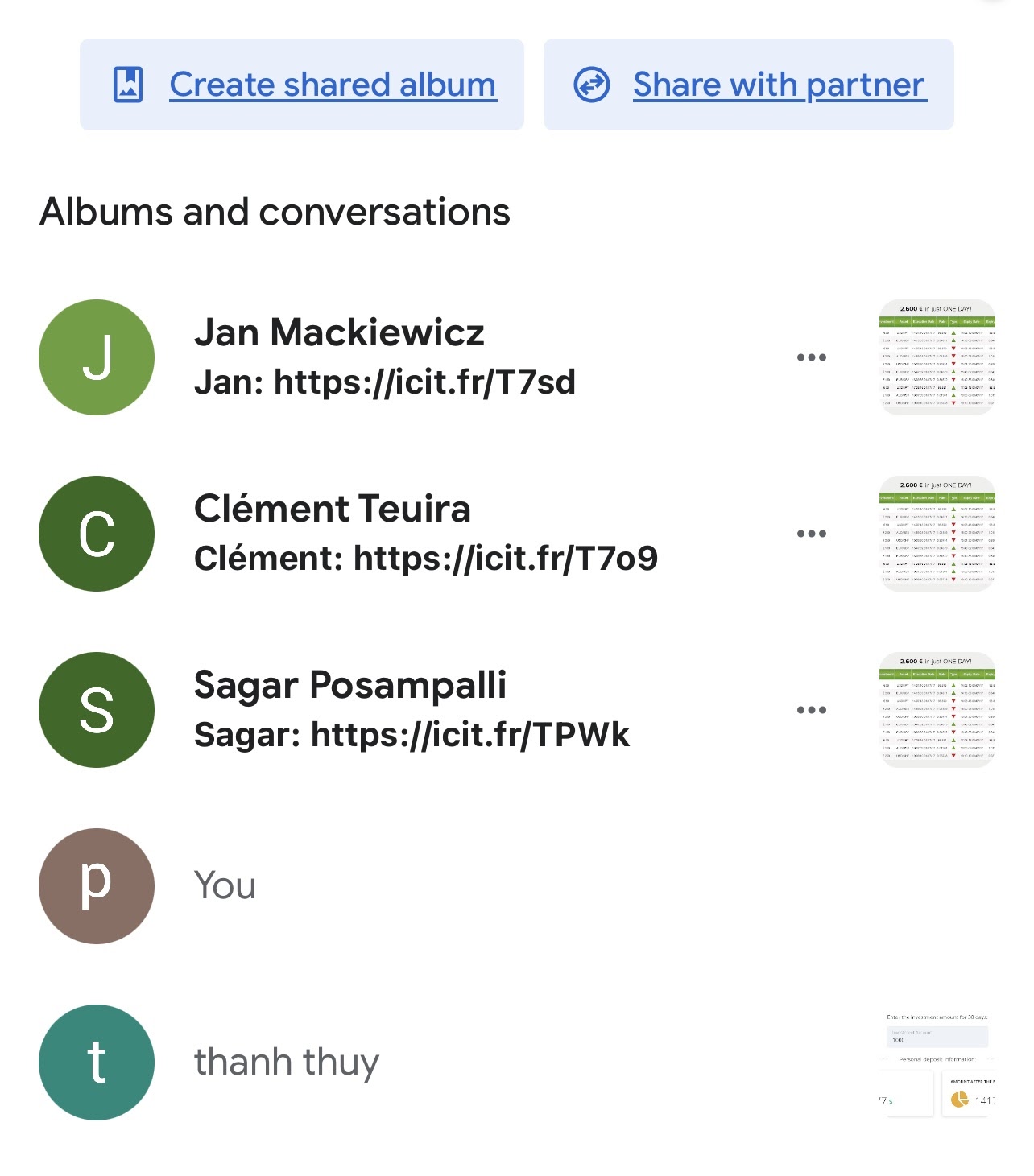Click the brown p avatar
The width and height of the screenshot is (1034, 1176).
(97, 886)
